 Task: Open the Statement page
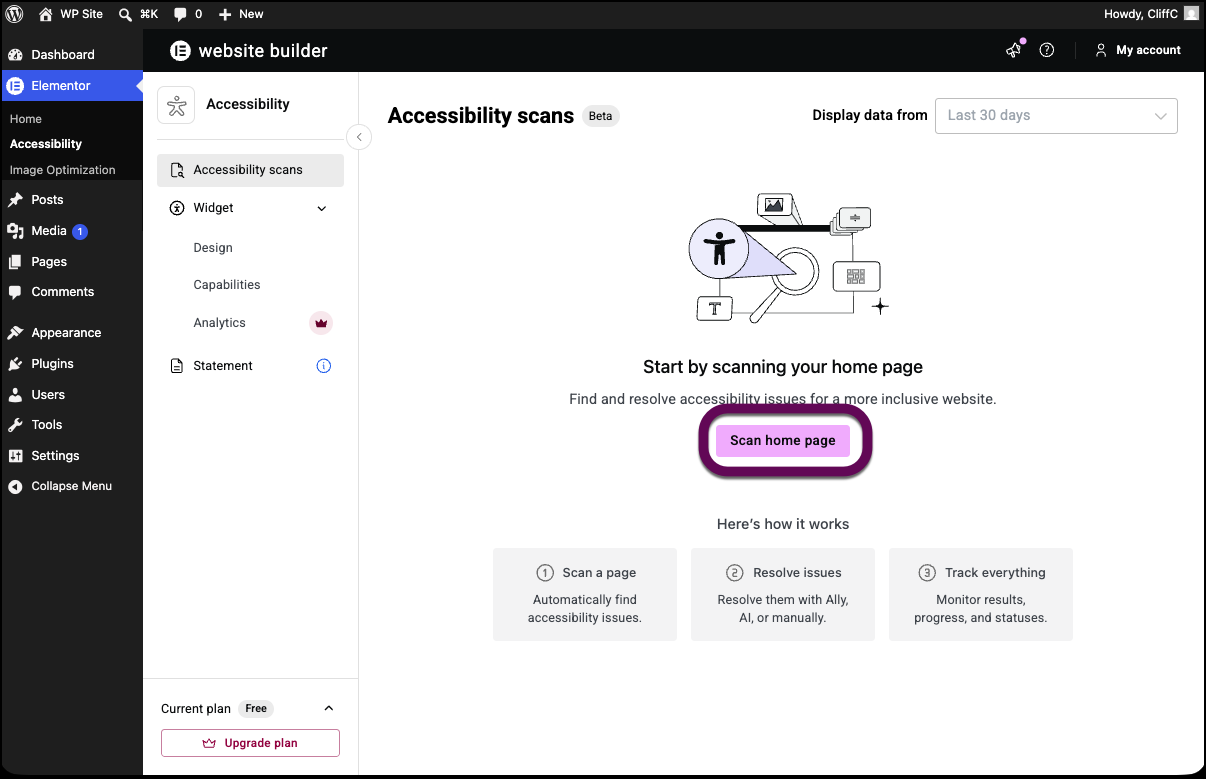[223, 366]
